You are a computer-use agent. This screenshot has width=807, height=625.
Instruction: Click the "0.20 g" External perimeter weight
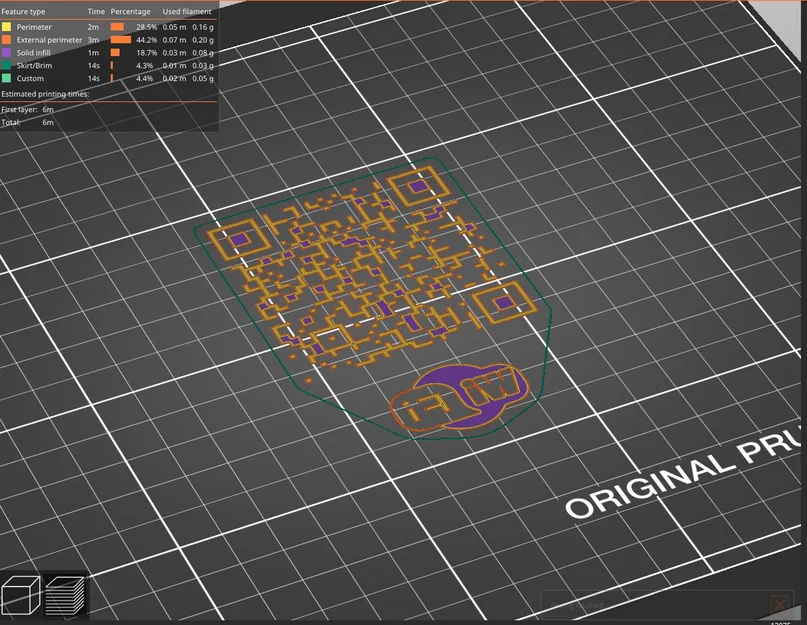coord(203,40)
